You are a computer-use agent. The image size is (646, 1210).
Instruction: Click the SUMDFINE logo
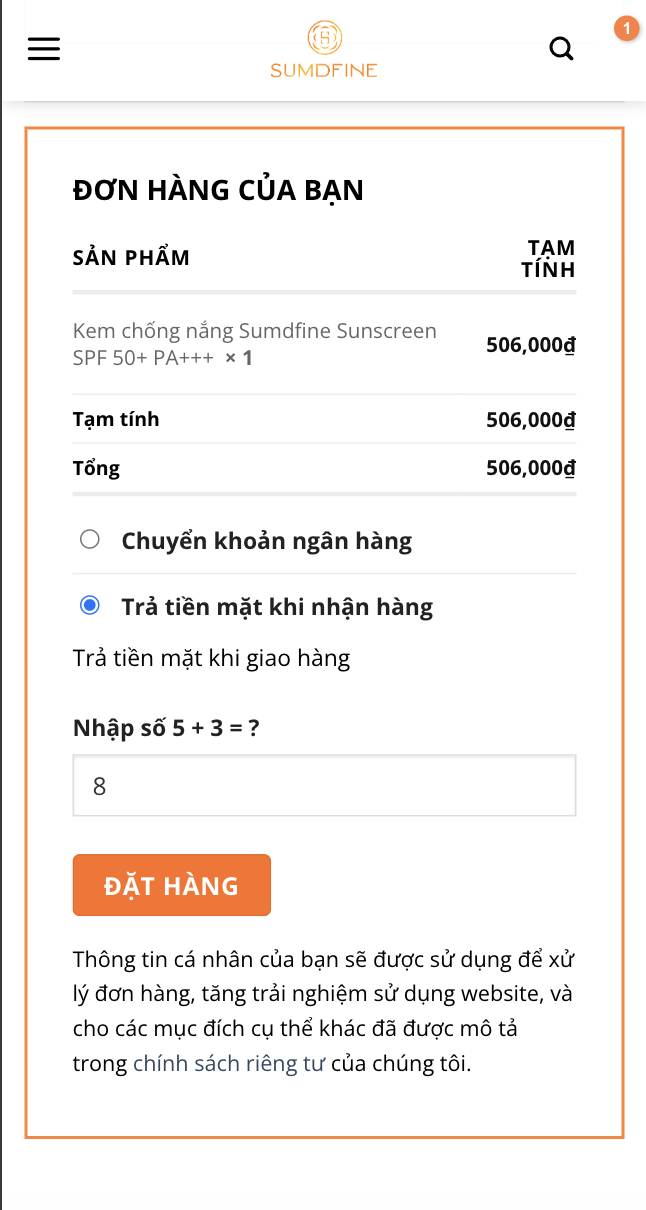tap(323, 48)
